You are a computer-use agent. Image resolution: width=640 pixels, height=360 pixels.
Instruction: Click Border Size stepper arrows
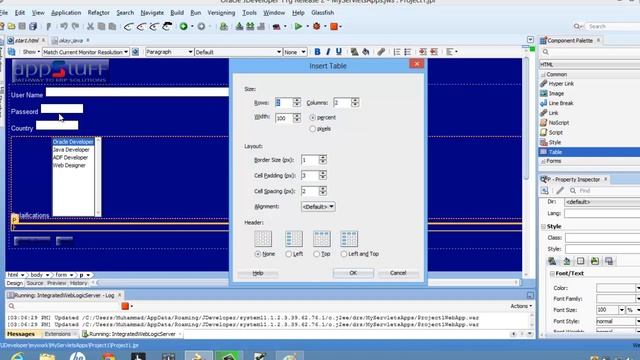(x=323, y=160)
